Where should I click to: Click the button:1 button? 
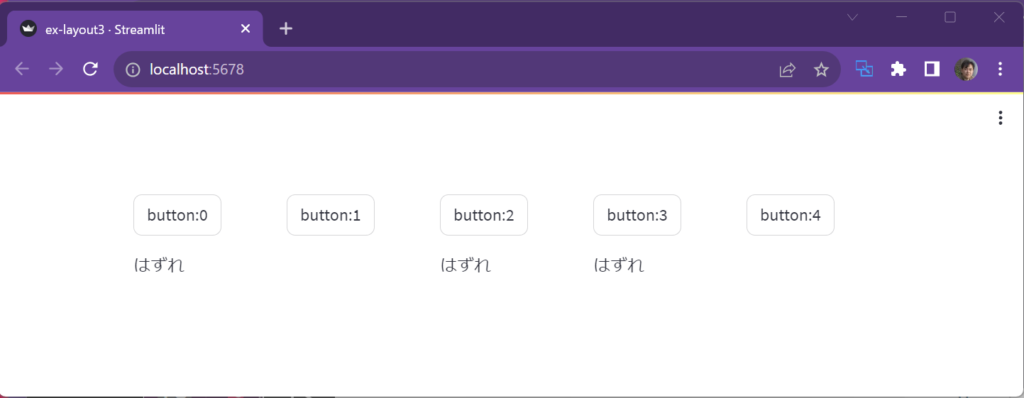click(330, 215)
